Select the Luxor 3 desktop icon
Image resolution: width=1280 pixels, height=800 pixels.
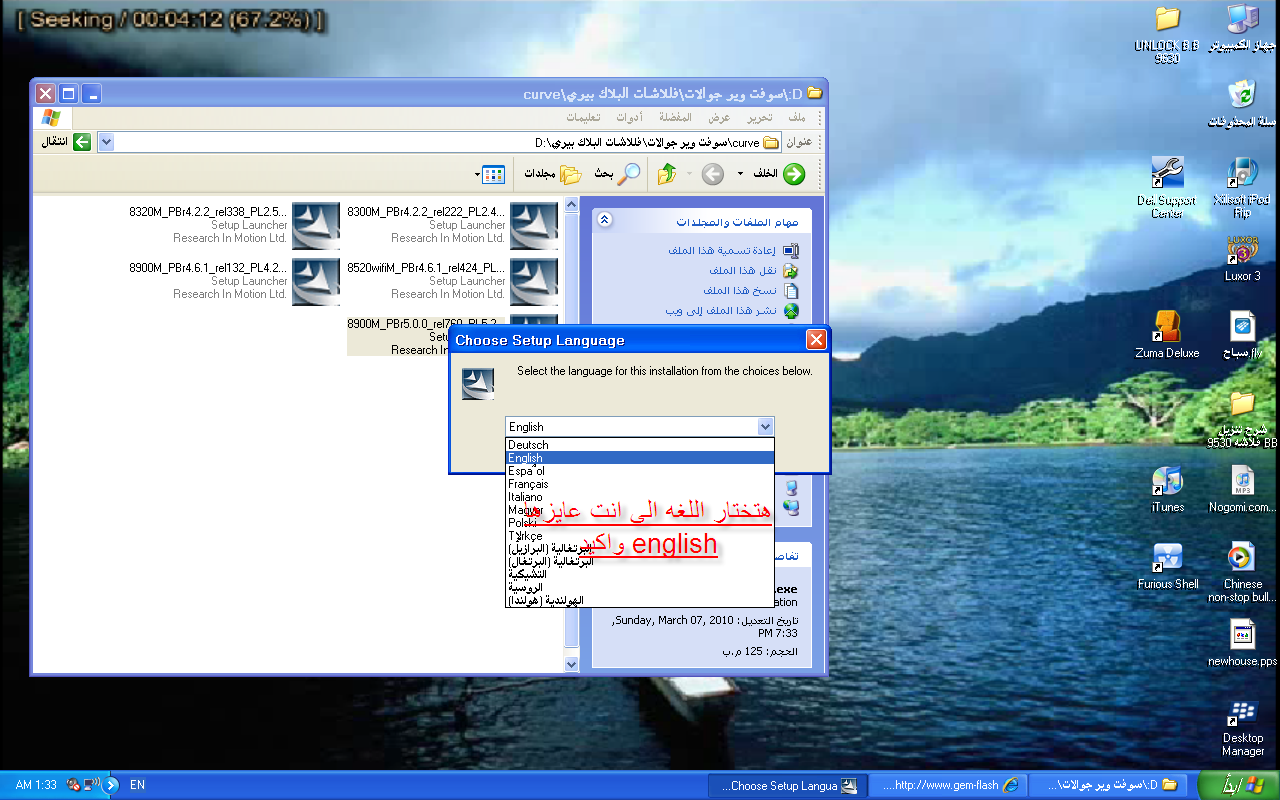1242,258
